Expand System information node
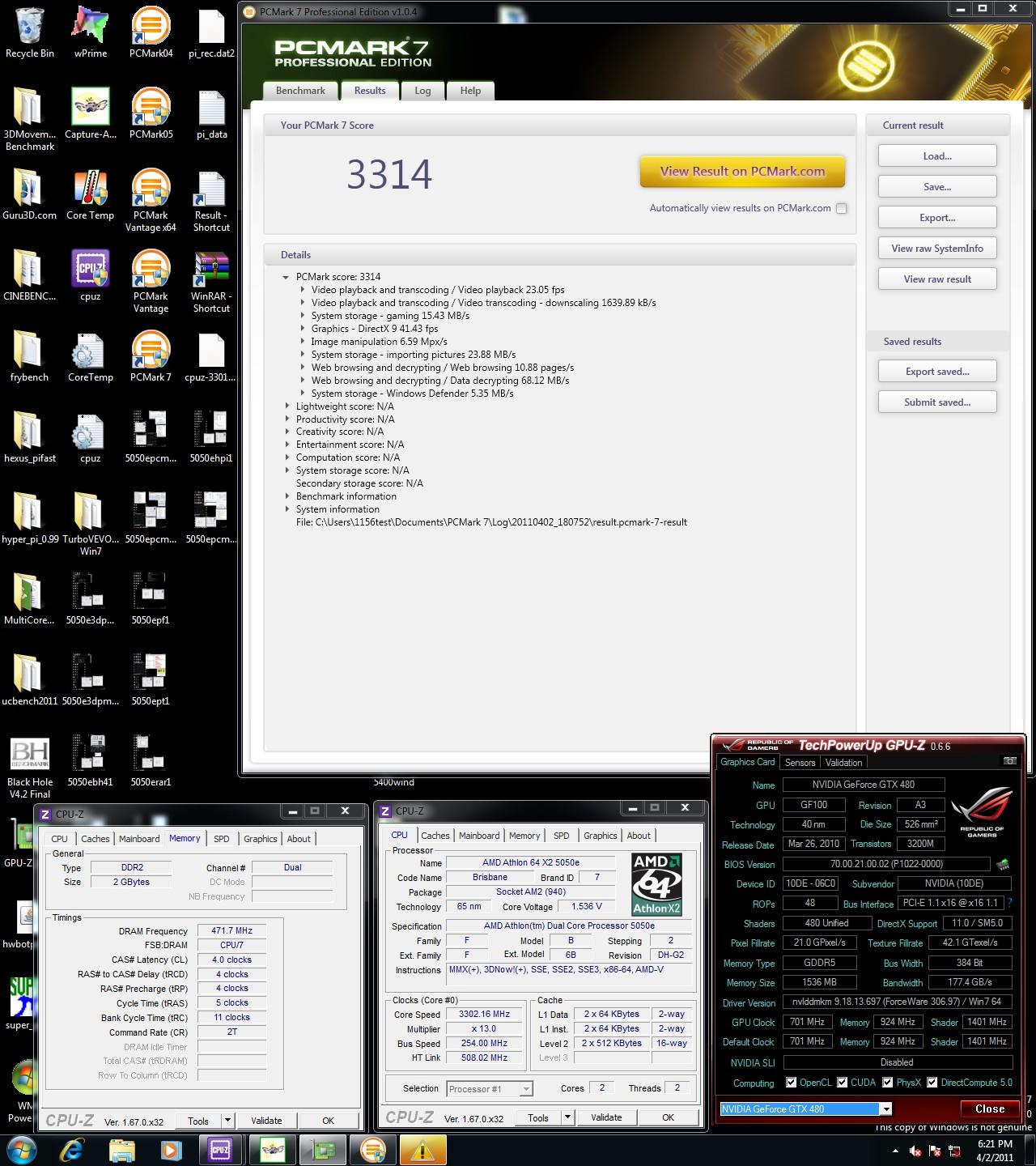Image resolution: width=1036 pixels, height=1166 pixels. (287, 509)
